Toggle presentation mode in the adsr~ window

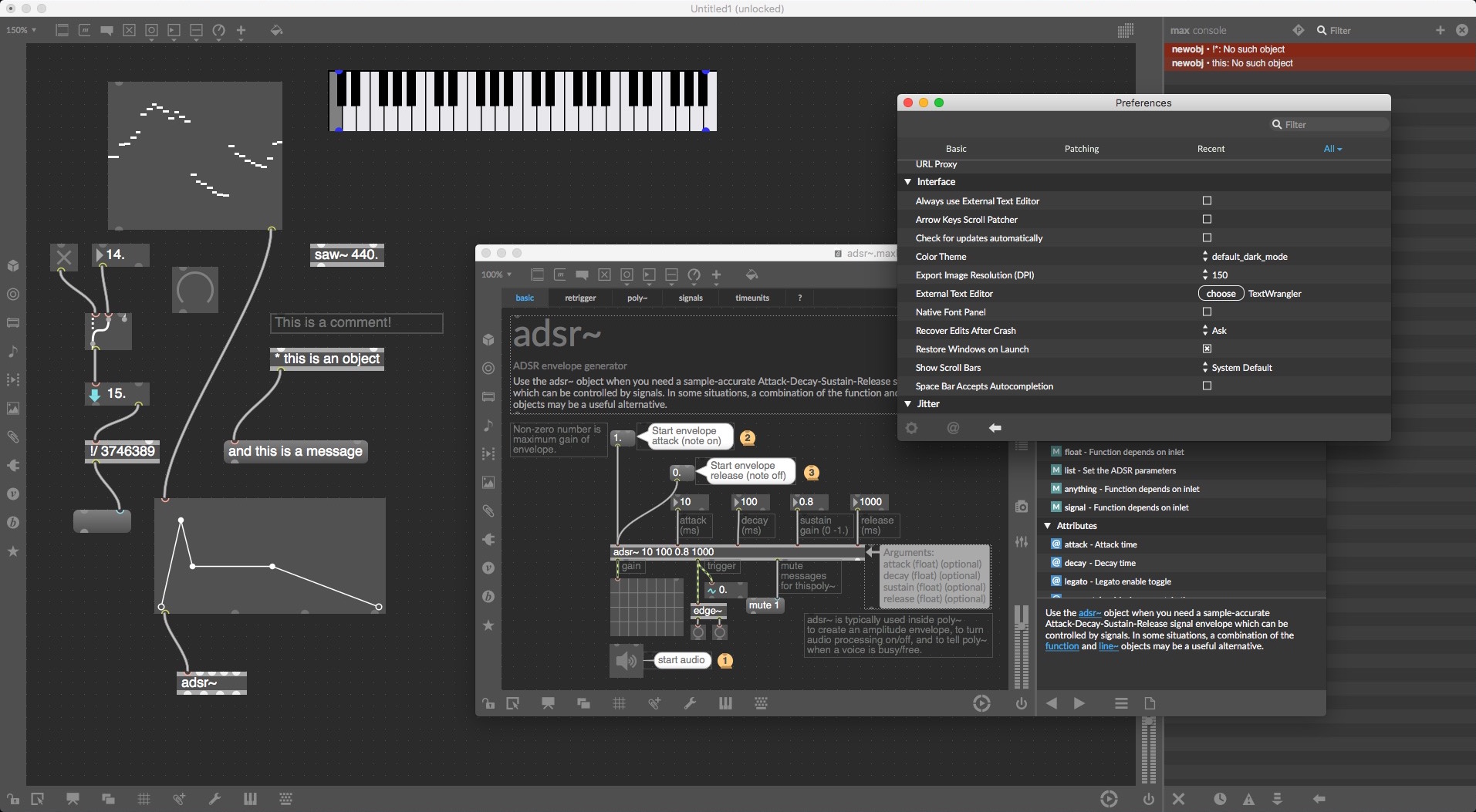click(549, 703)
